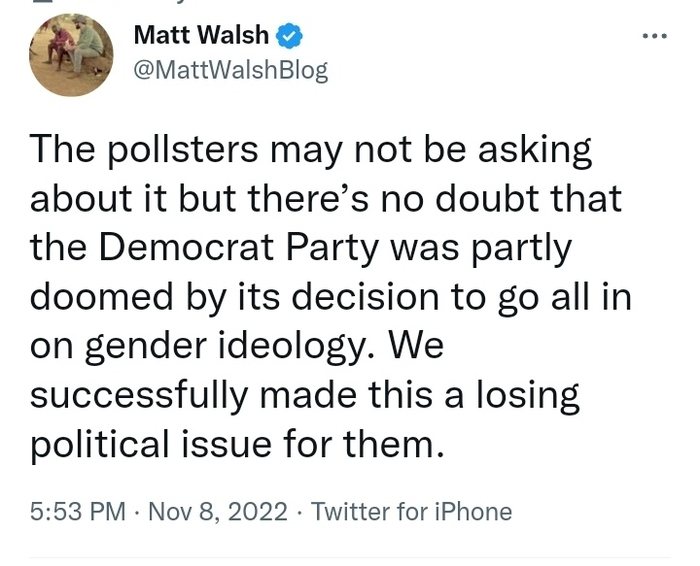Open the Twitter for iPhone source link
This screenshot has width=700, height=566.
(x=411, y=513)
